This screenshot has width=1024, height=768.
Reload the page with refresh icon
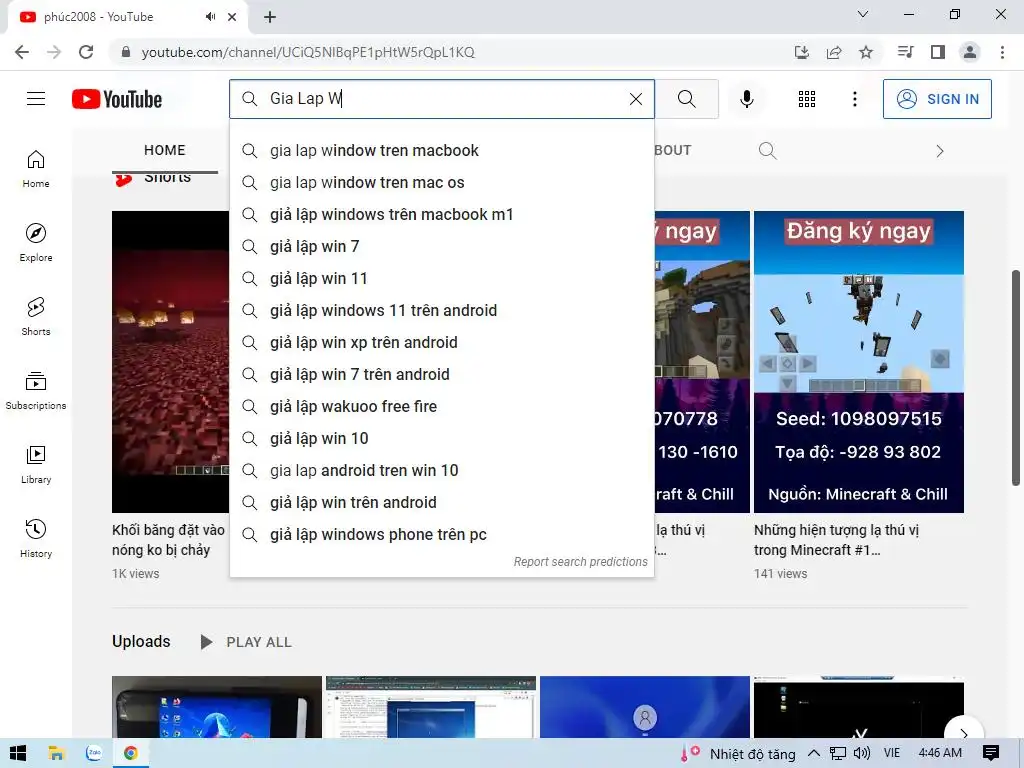(x=86, y=52)
